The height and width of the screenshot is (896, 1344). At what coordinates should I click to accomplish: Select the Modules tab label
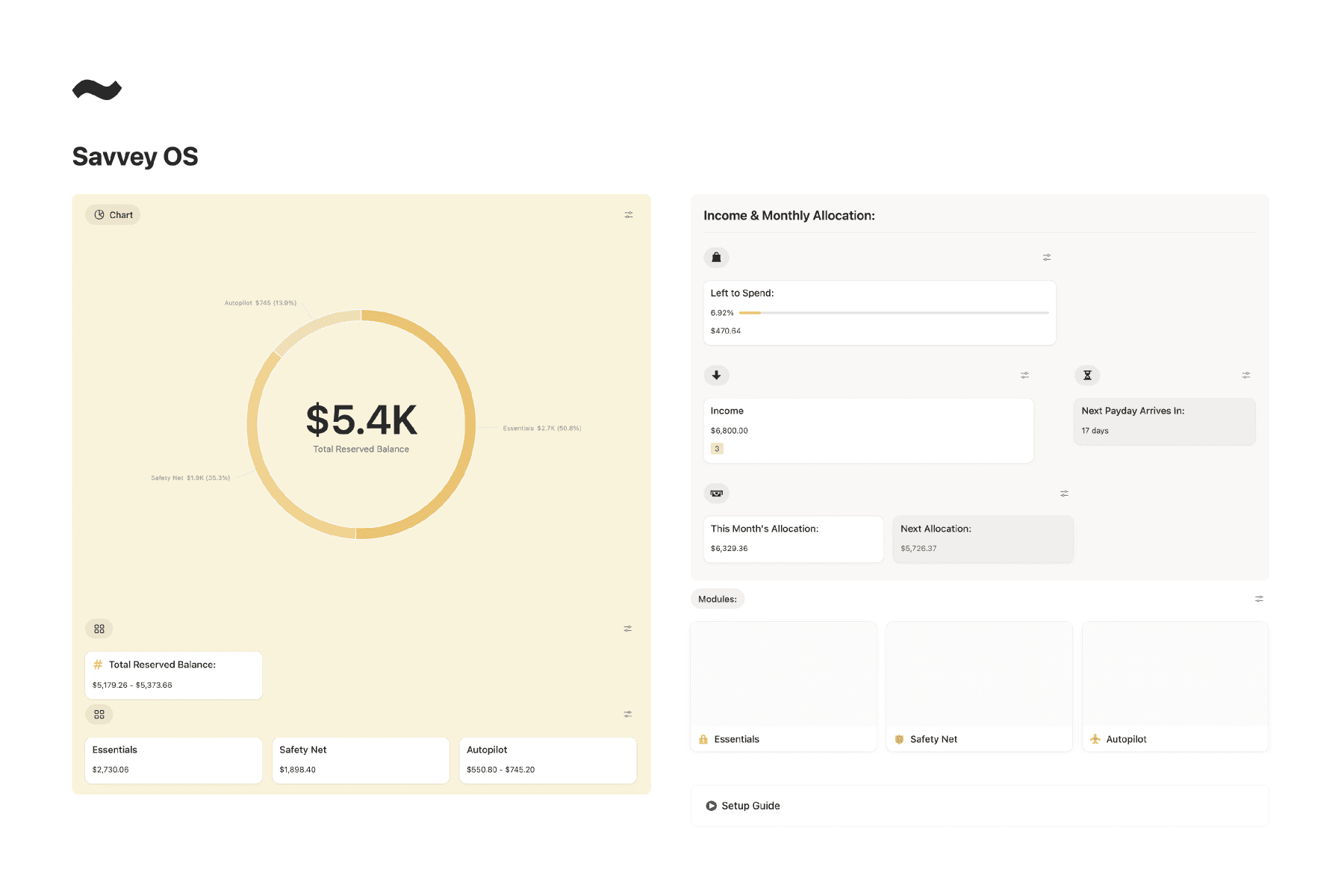[x=718, y=599]
